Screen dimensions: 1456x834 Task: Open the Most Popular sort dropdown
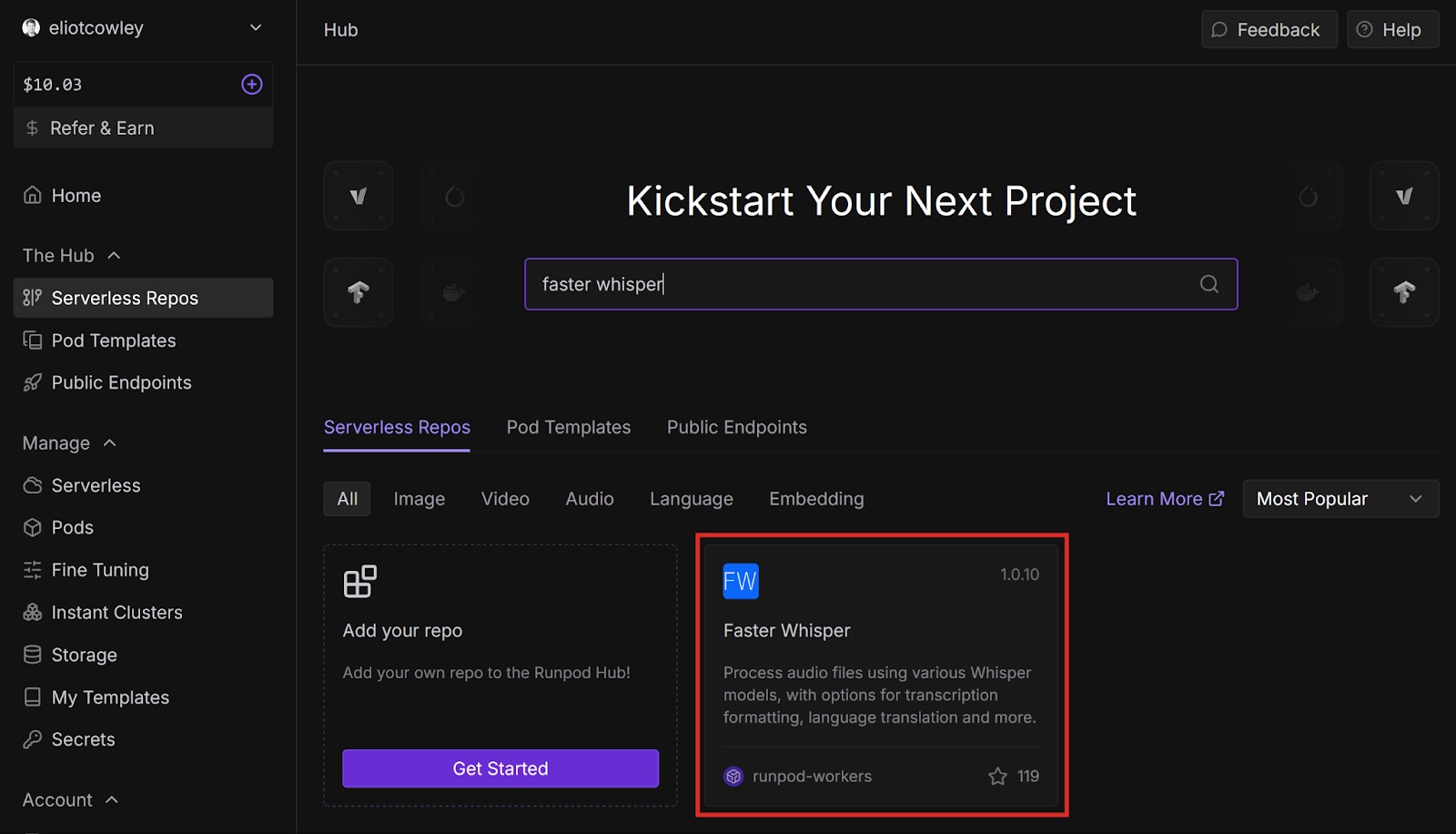click(x=1340, y=499)
